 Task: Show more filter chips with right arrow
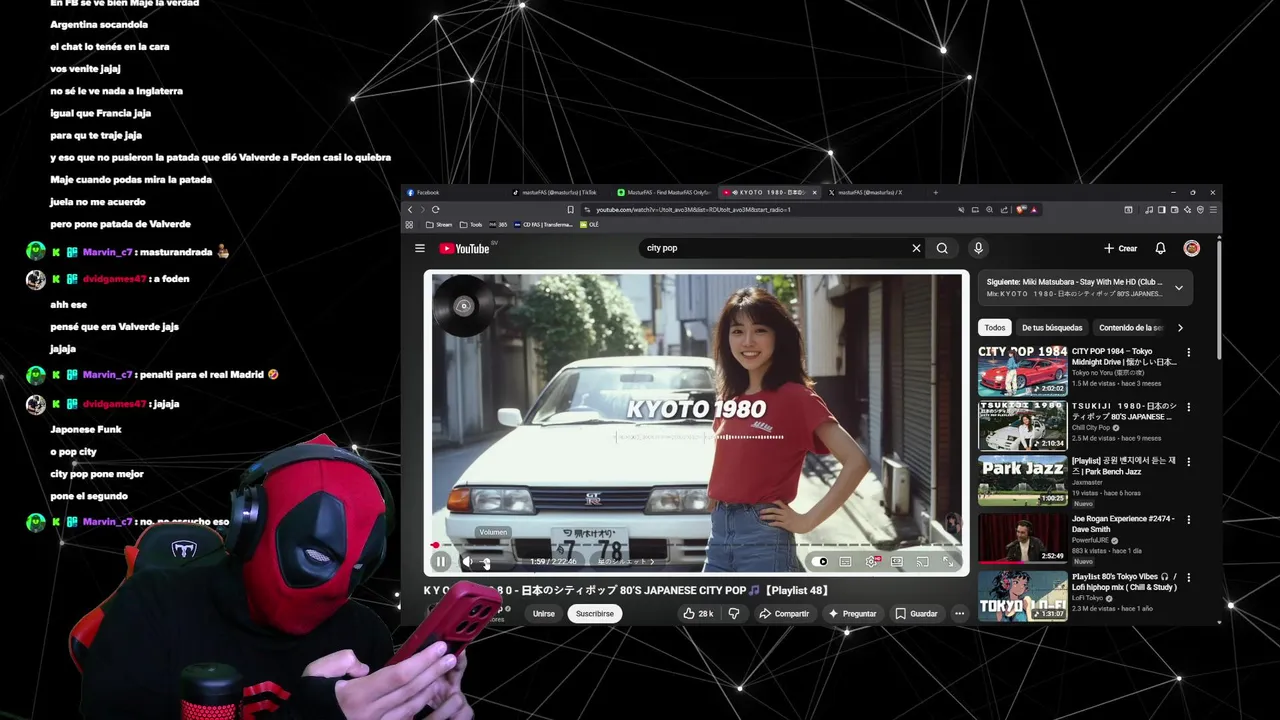click(1180, 327)
